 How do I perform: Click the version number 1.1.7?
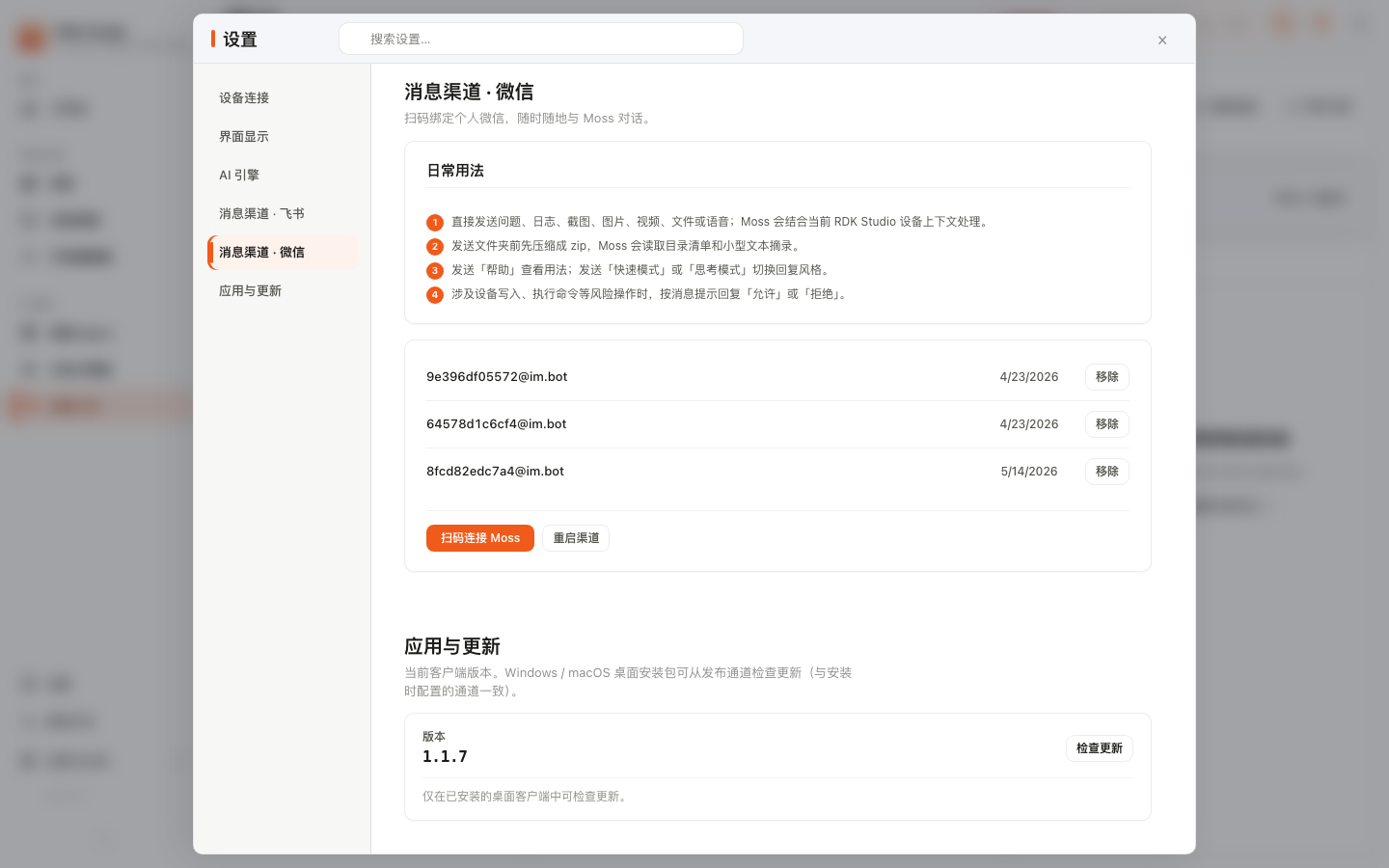tap(445, 757)
